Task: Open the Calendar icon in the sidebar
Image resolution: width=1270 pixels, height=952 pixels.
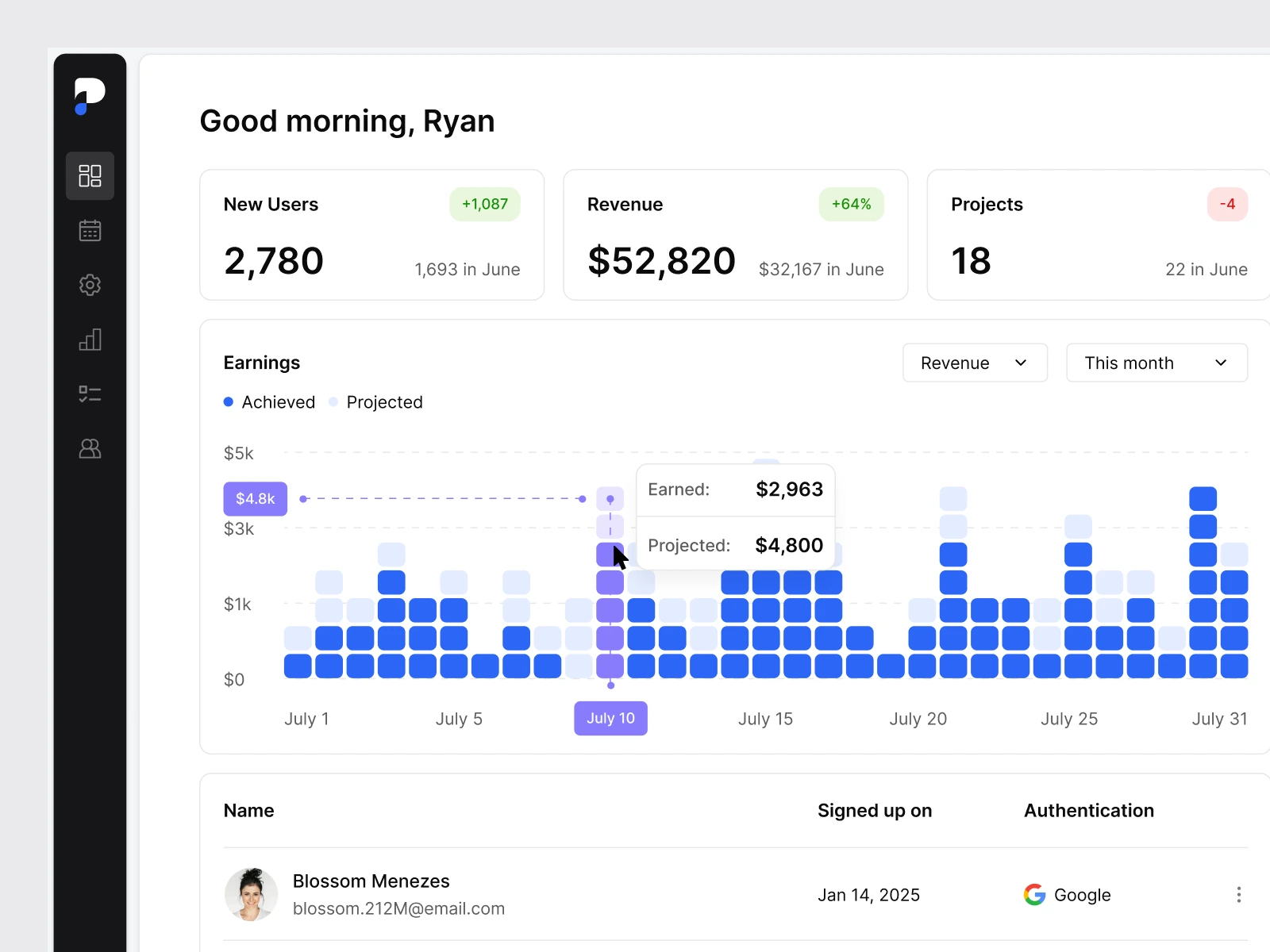Action: (90, 230)
